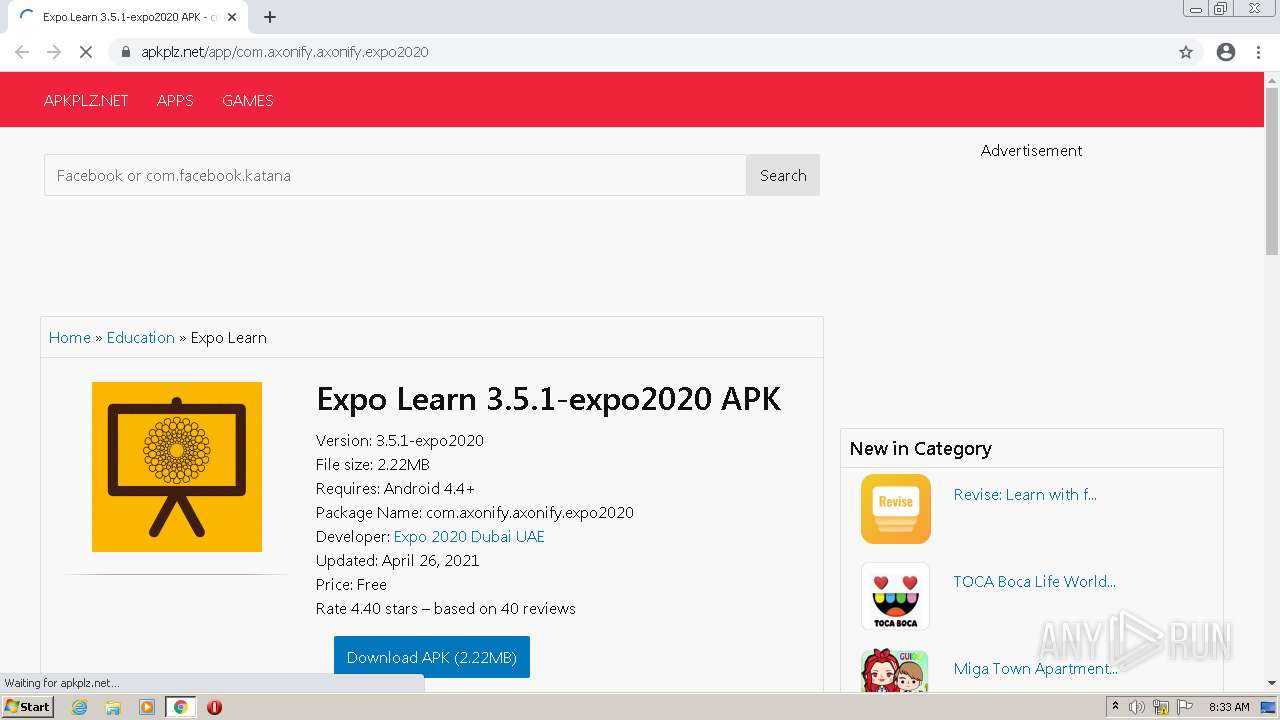Launch Internet Explorer from taskbar
The image size is (1280, 720).
point(80,707)
